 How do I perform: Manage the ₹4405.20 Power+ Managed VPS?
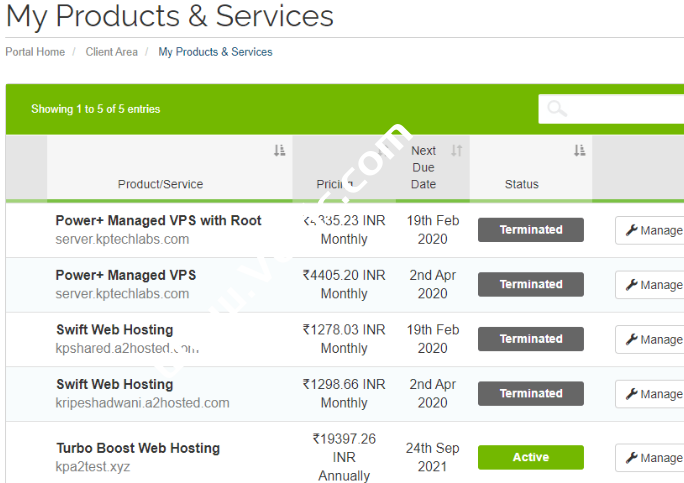pos(649,285)
